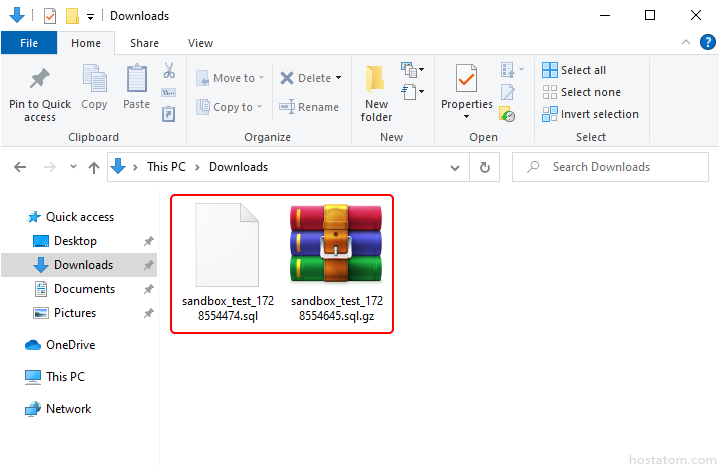The width and height of the screenshot is (720, 468).
Task: Click the Copy icon in Clipboard group
Action: (95, 80)
